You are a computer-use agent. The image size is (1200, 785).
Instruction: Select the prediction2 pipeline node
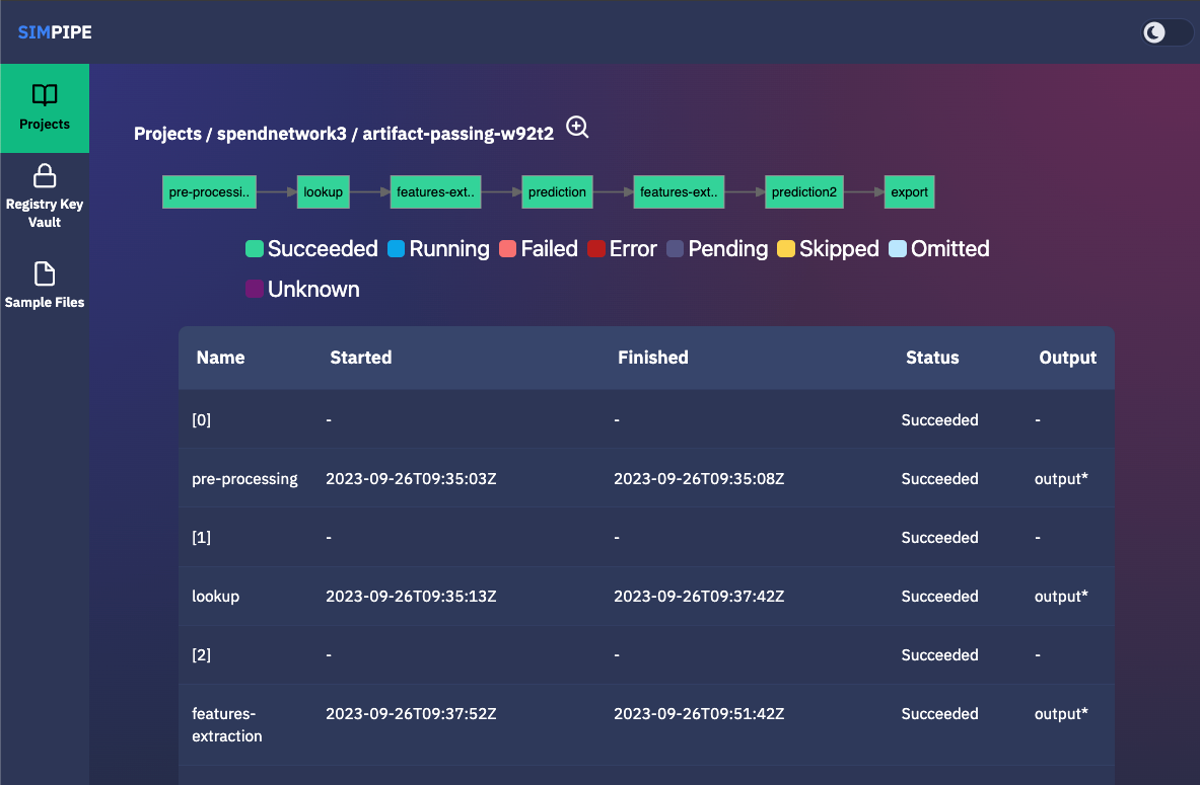(x=804, y=192)
